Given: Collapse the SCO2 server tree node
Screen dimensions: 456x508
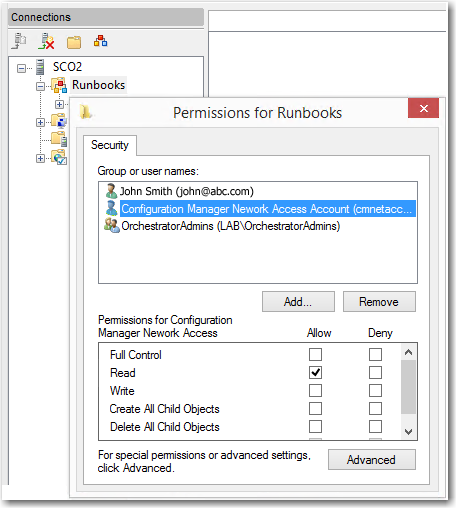Looking at the screenshot, I should click(21, 68).
